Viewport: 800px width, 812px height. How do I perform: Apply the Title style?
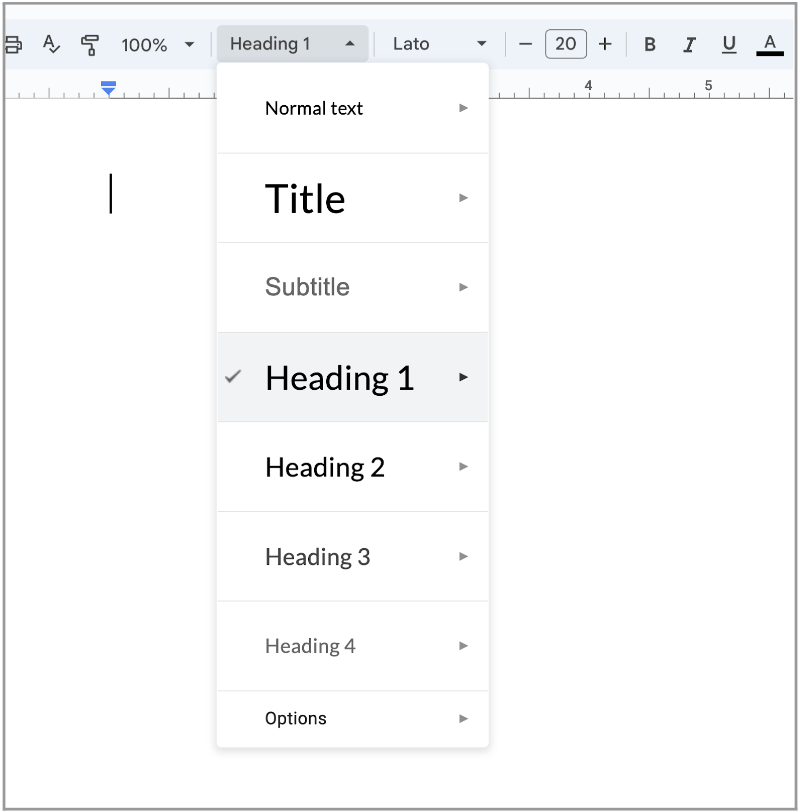click(305, 198)
